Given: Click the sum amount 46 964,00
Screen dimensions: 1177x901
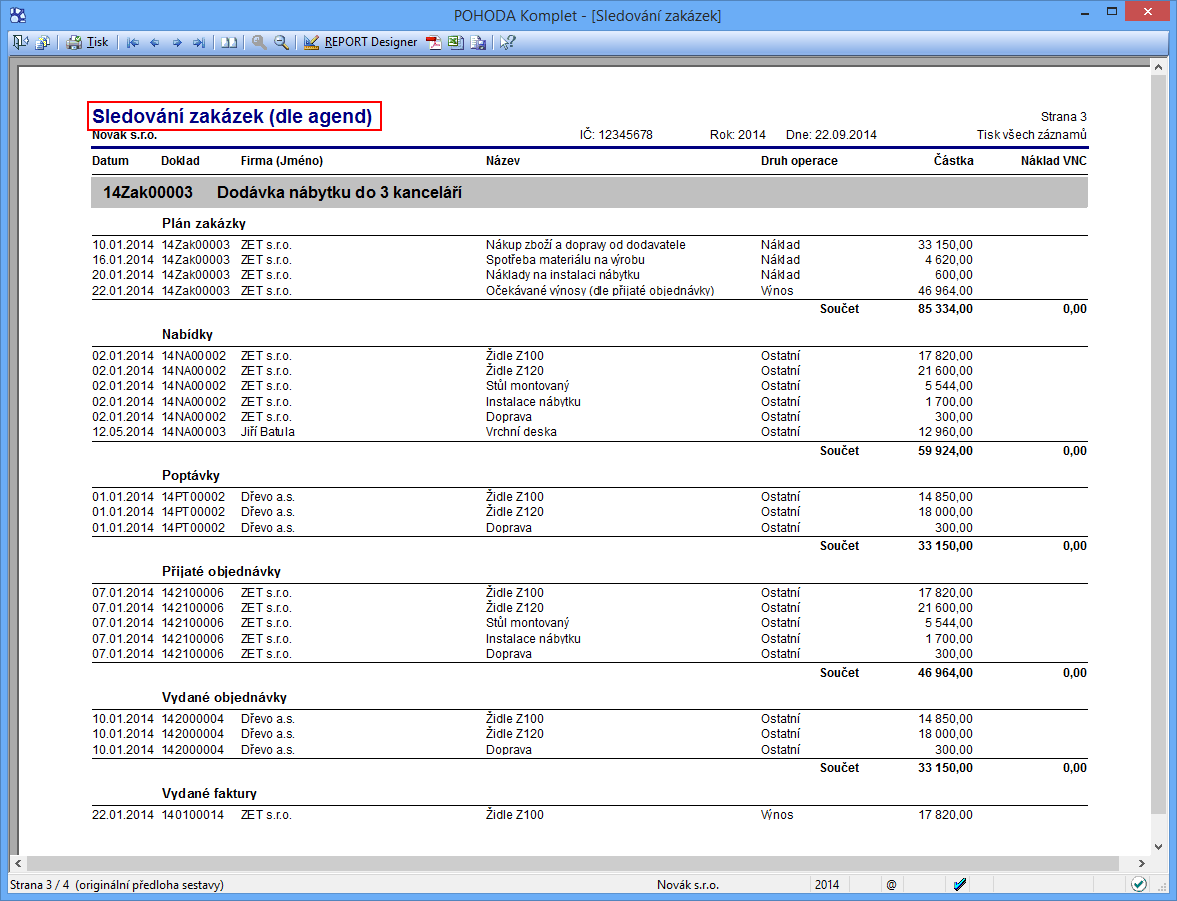Looking at the screenshot, I should coord(945,673).
